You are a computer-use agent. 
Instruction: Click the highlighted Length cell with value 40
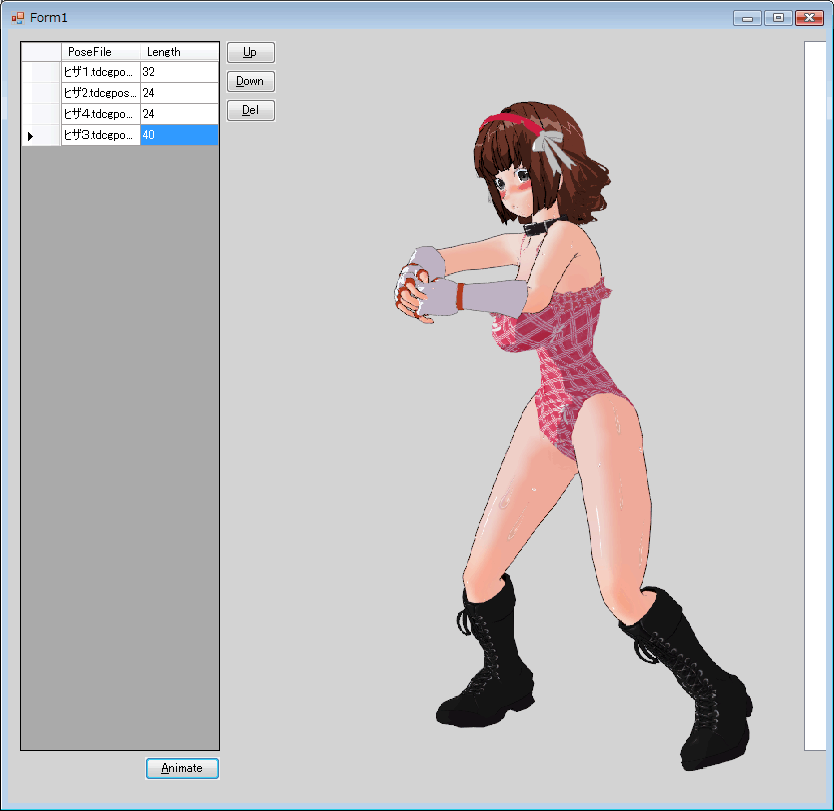pyautogui.click(x=179, y=135)
